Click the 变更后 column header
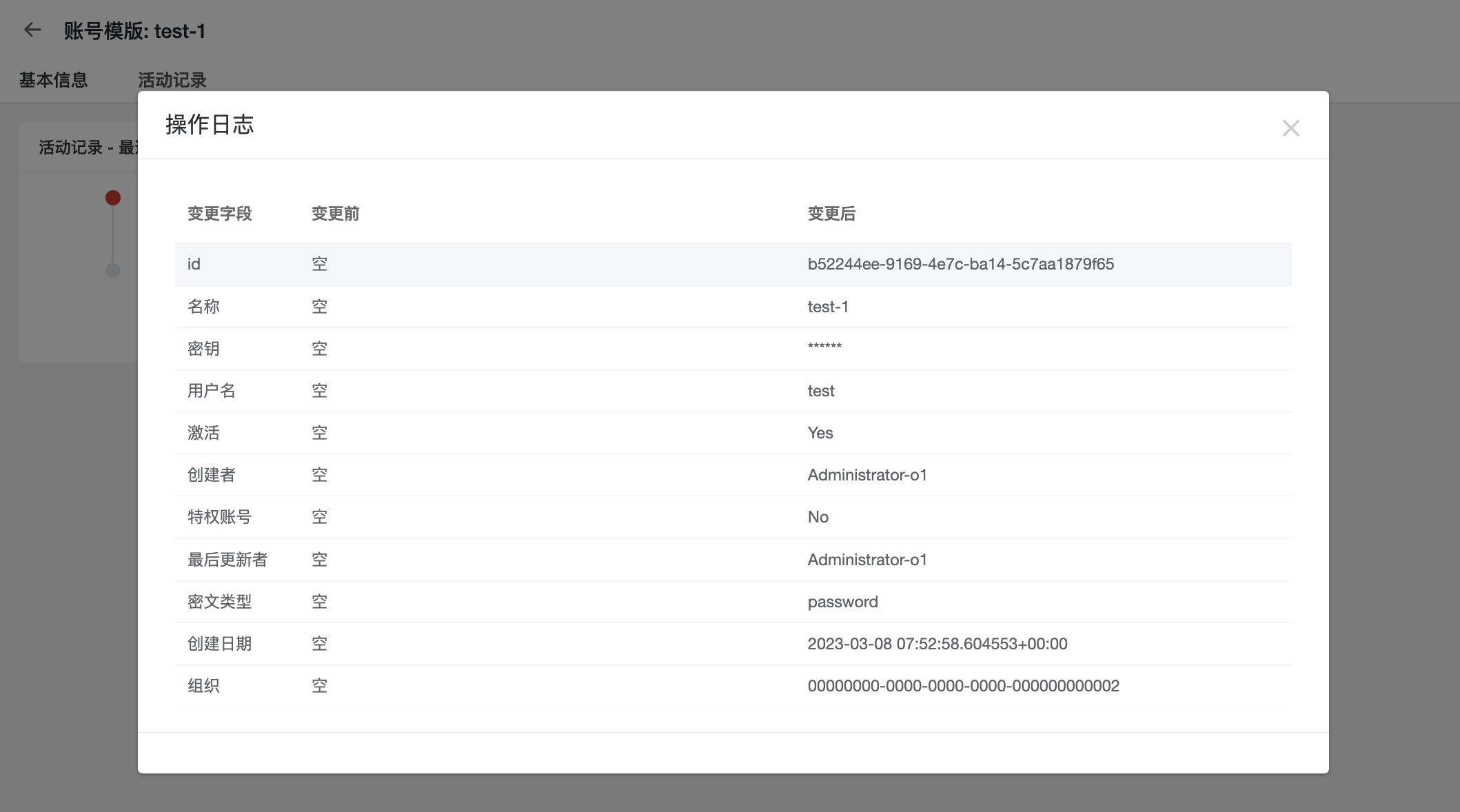The height and width of the screenshot is (812, 1460). (831, 214)
